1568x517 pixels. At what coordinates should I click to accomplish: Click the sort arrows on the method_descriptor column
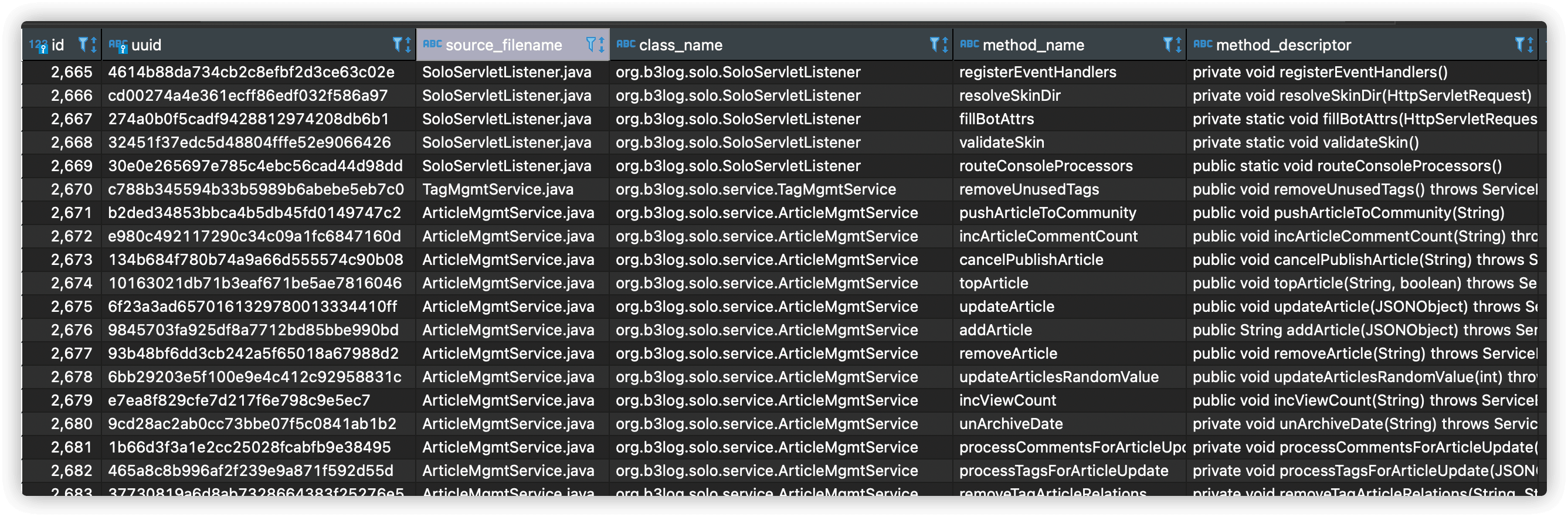(1530, 45)
